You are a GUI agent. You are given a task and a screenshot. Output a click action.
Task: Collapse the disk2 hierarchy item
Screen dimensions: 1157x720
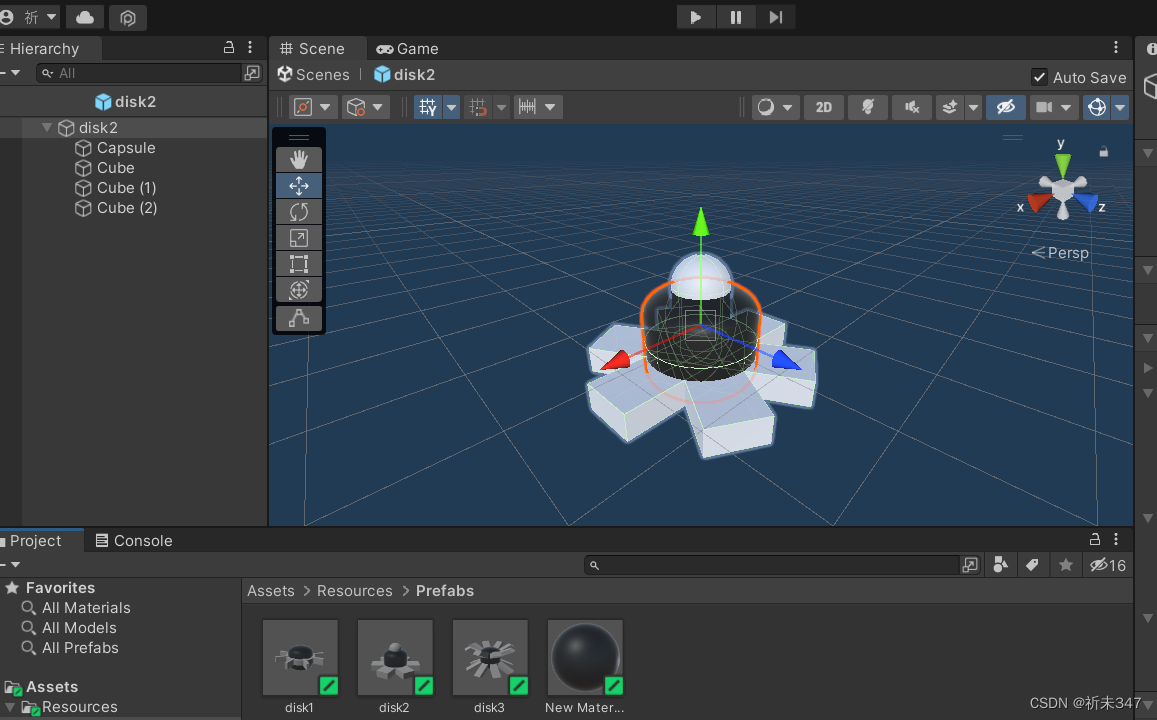click(46, 128)
